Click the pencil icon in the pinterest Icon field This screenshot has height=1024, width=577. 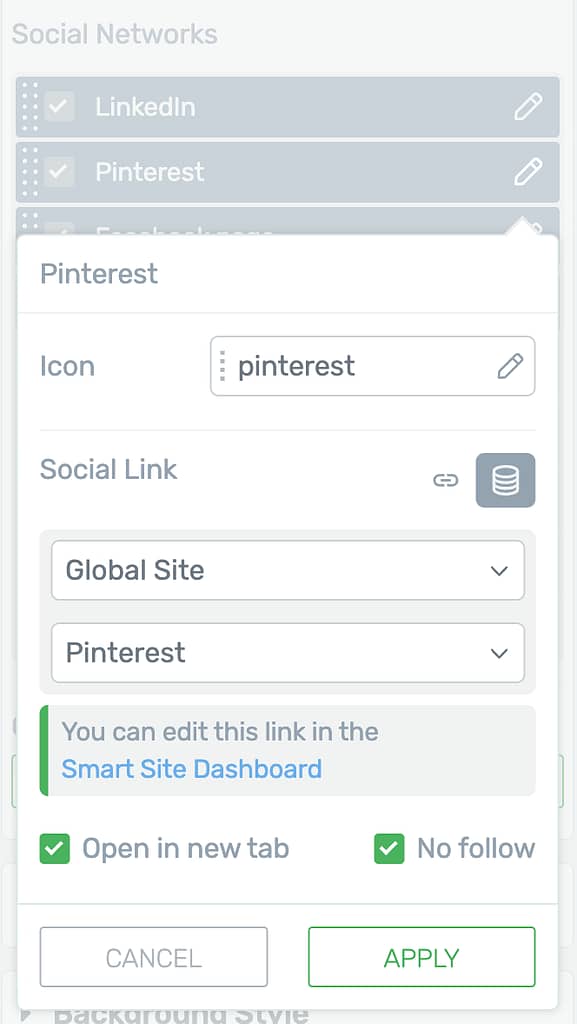click(510, 366)
